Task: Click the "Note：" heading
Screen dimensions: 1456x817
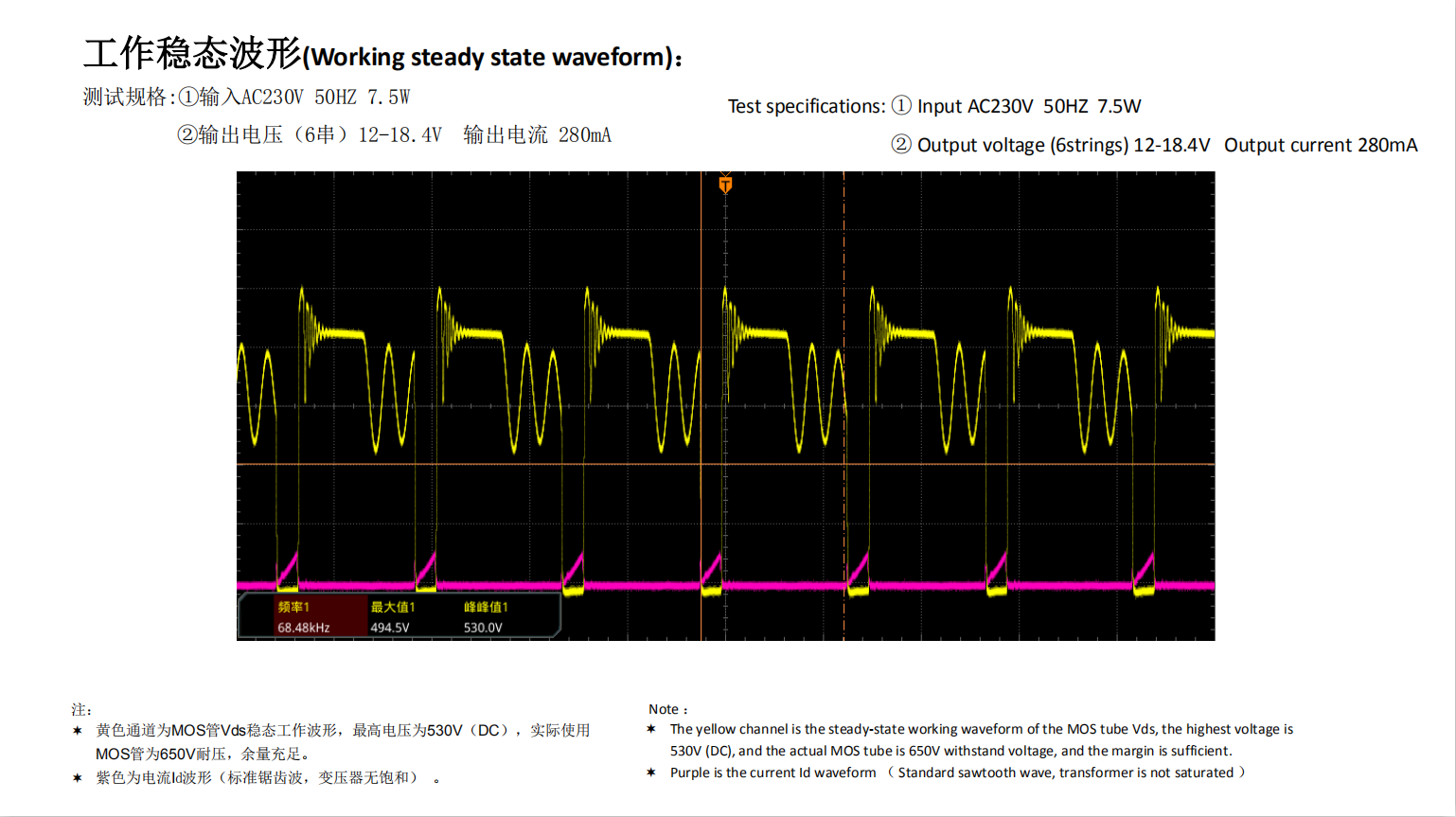Action: coord(668,709)
